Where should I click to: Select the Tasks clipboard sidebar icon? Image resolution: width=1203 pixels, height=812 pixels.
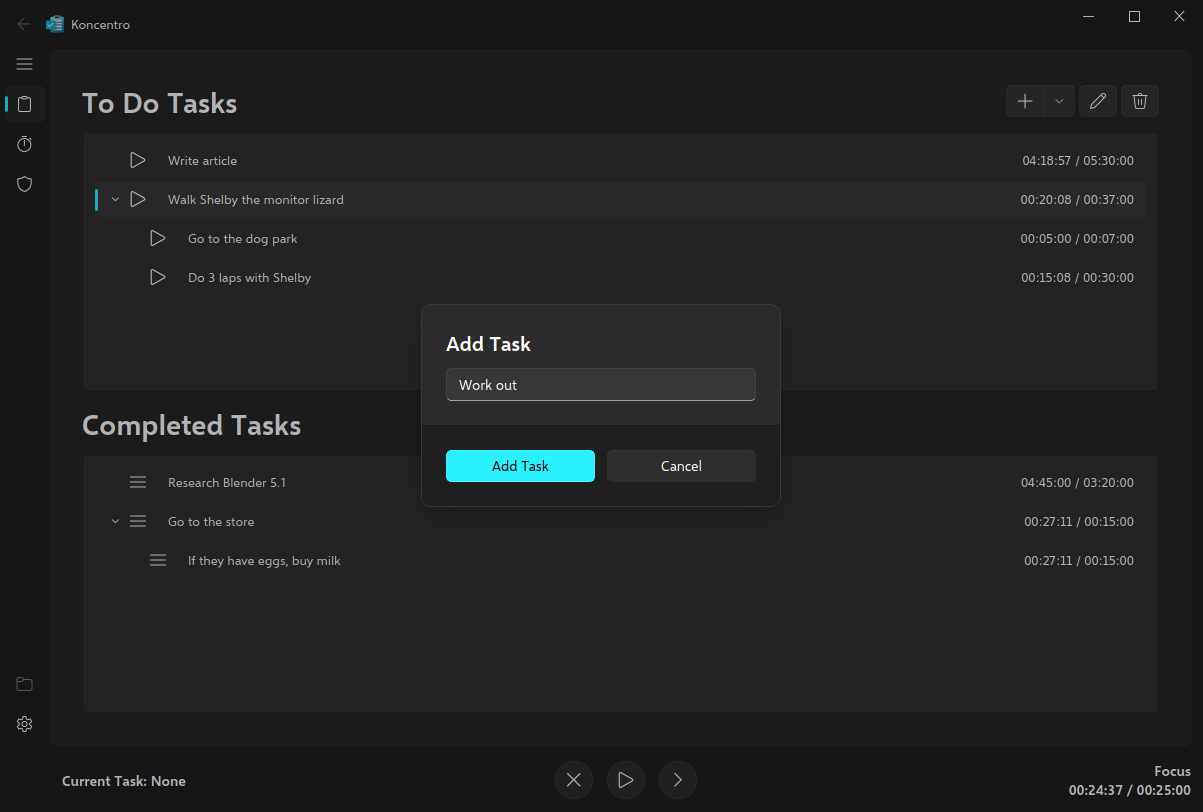click(x=25, y=104)
